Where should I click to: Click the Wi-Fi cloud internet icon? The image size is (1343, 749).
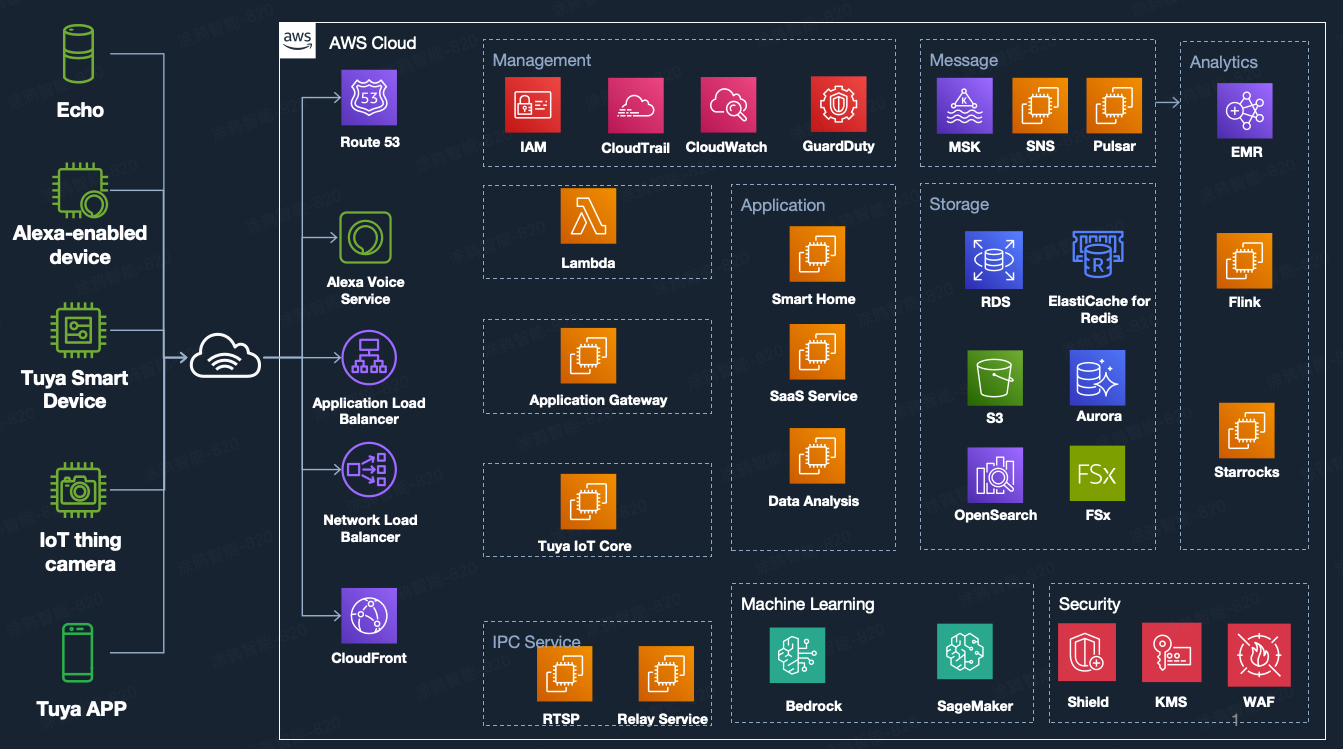point(226,357)
